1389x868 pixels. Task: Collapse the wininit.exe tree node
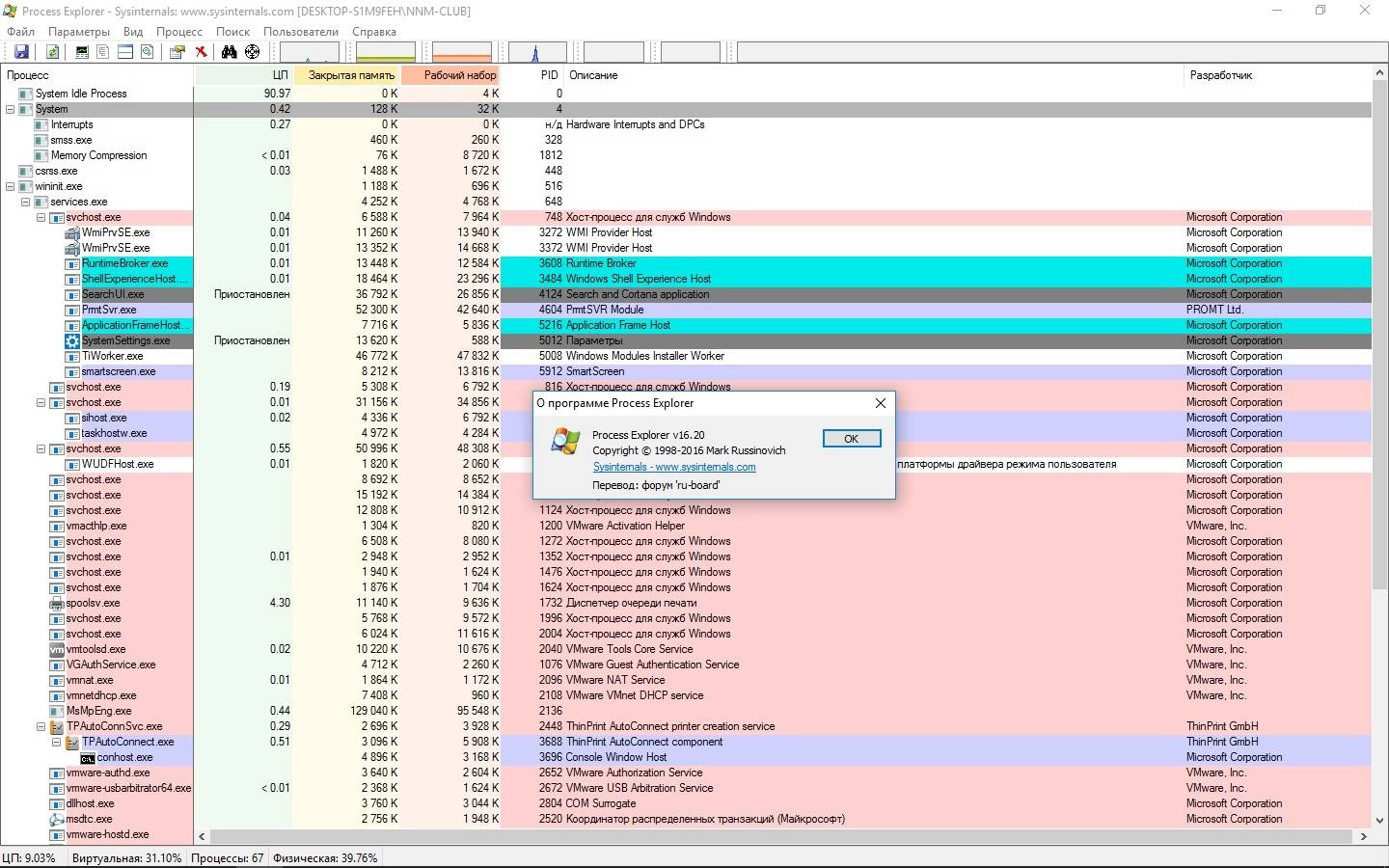click(11, 186)
